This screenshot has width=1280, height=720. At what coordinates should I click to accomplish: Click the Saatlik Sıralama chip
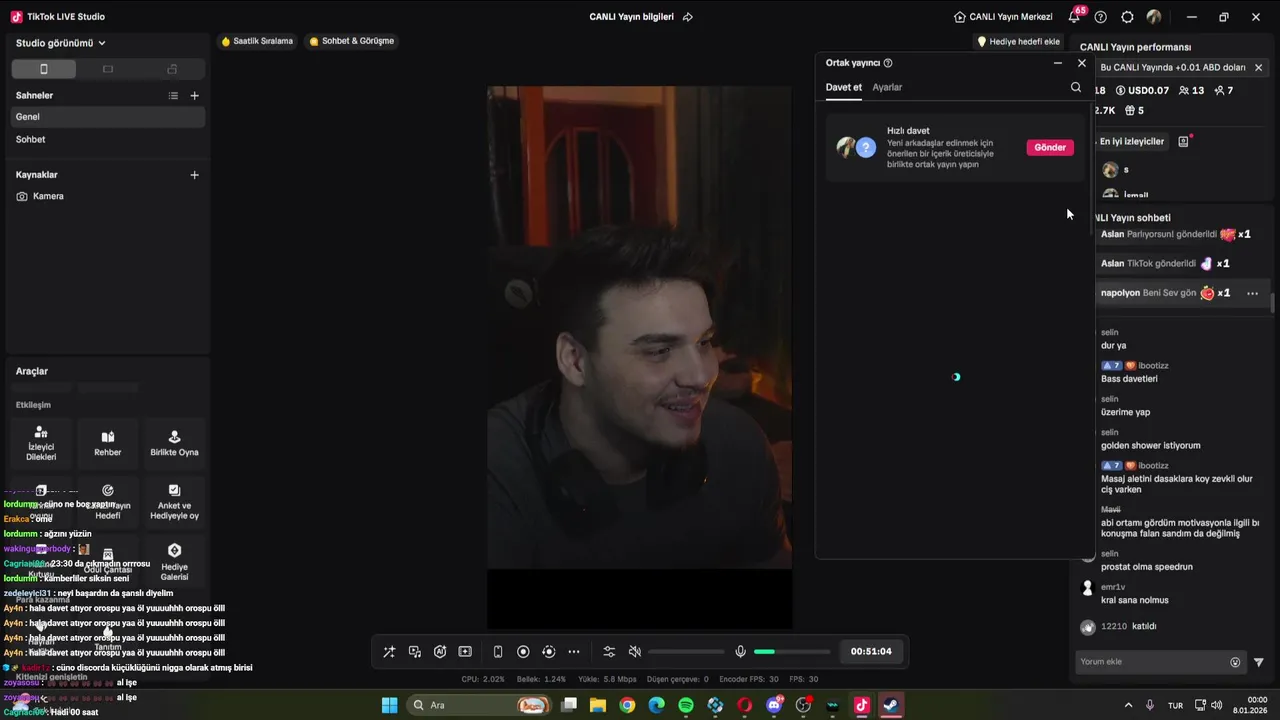pyautogui.click(x=257, y=41)
